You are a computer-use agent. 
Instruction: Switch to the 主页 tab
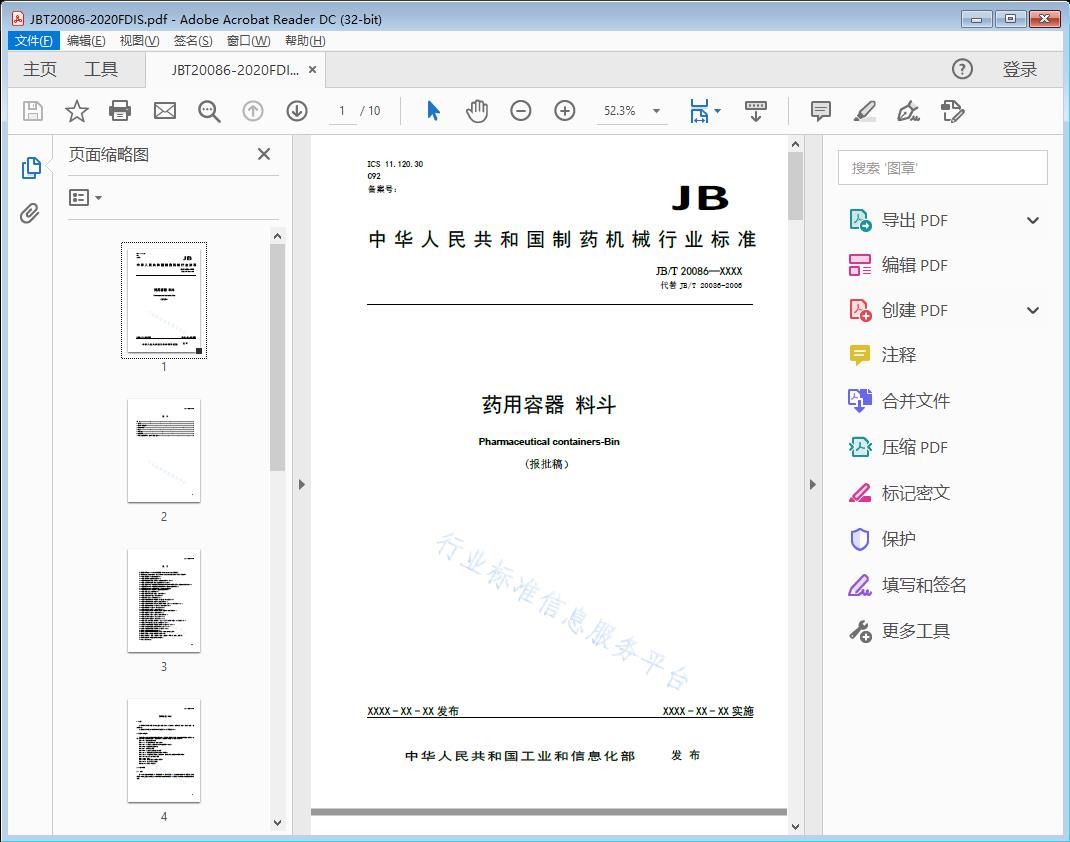[x=39, y=69]
